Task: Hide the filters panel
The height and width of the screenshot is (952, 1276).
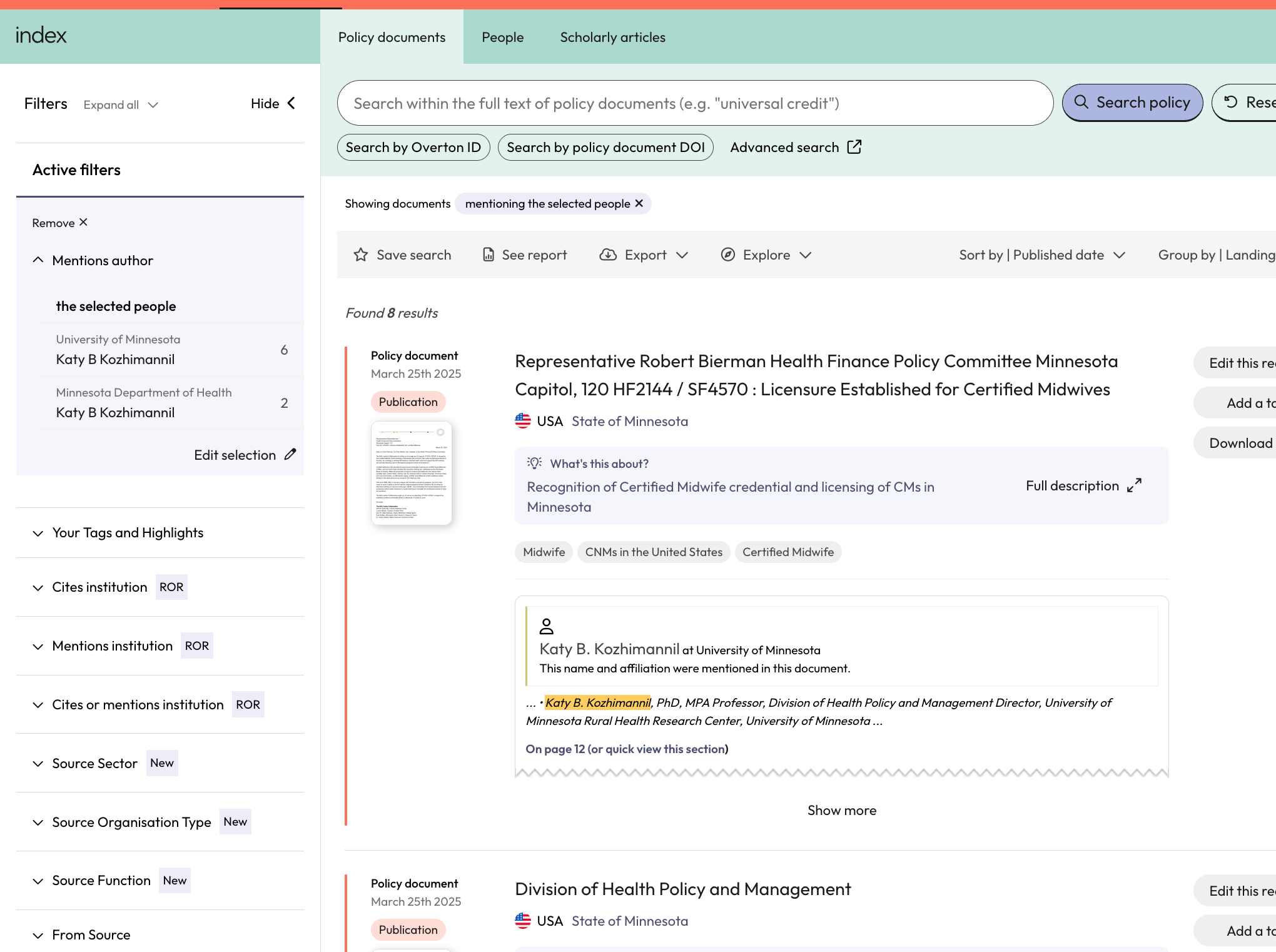Action: (x=273, y=103)
